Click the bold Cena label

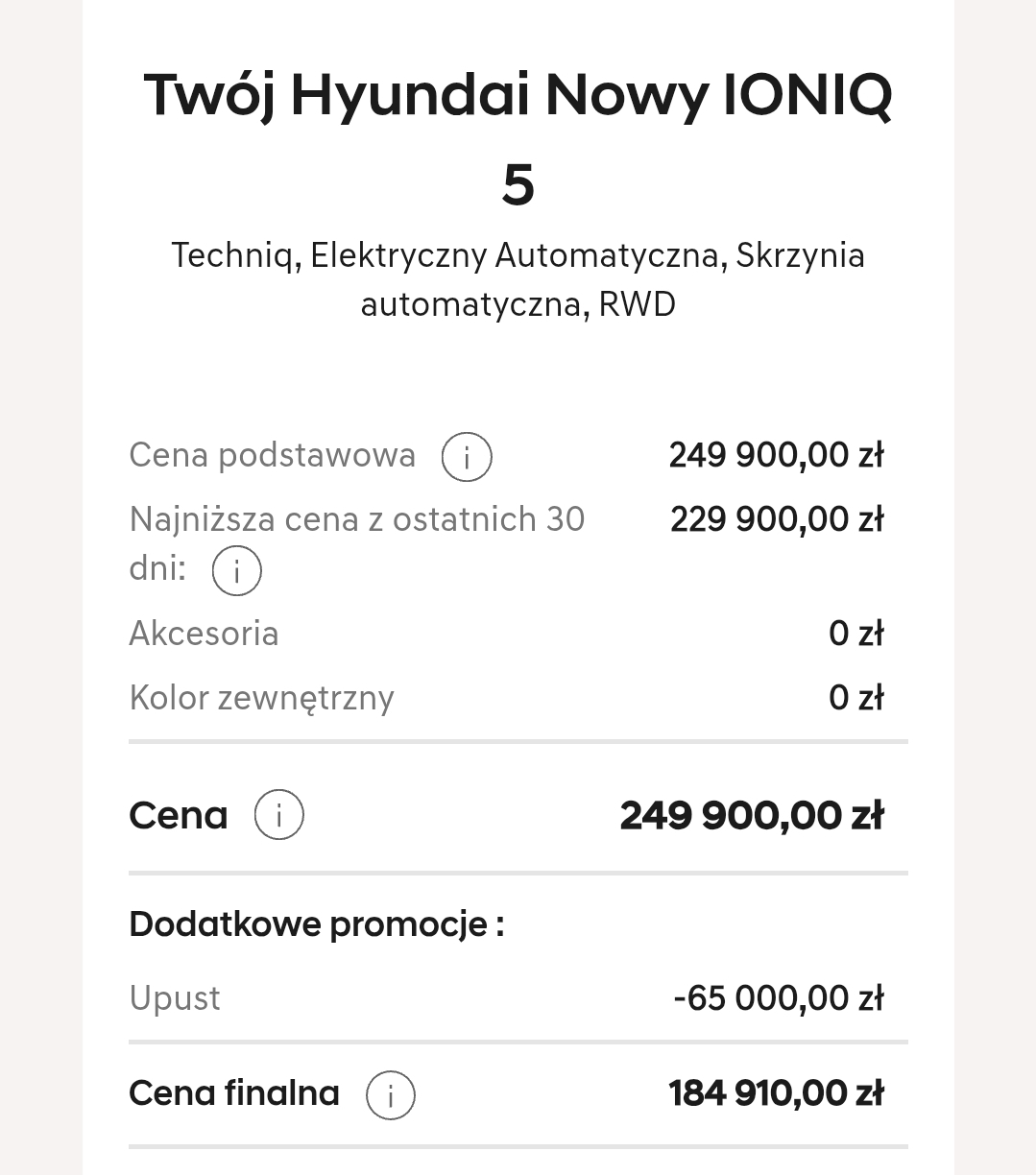pyautogui.click(x=179, y=816)
